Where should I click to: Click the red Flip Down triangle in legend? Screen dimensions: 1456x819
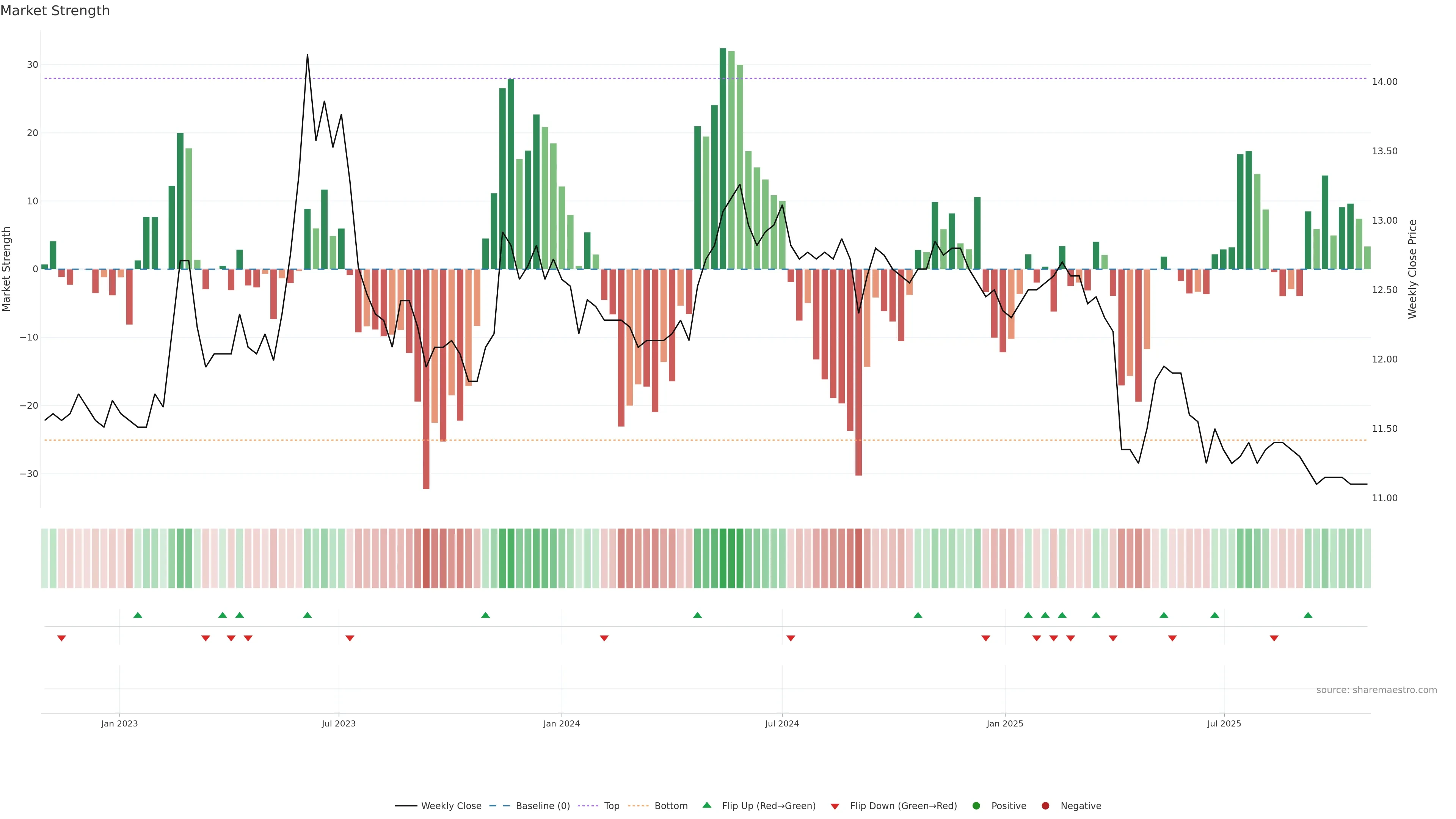(835, 806)
